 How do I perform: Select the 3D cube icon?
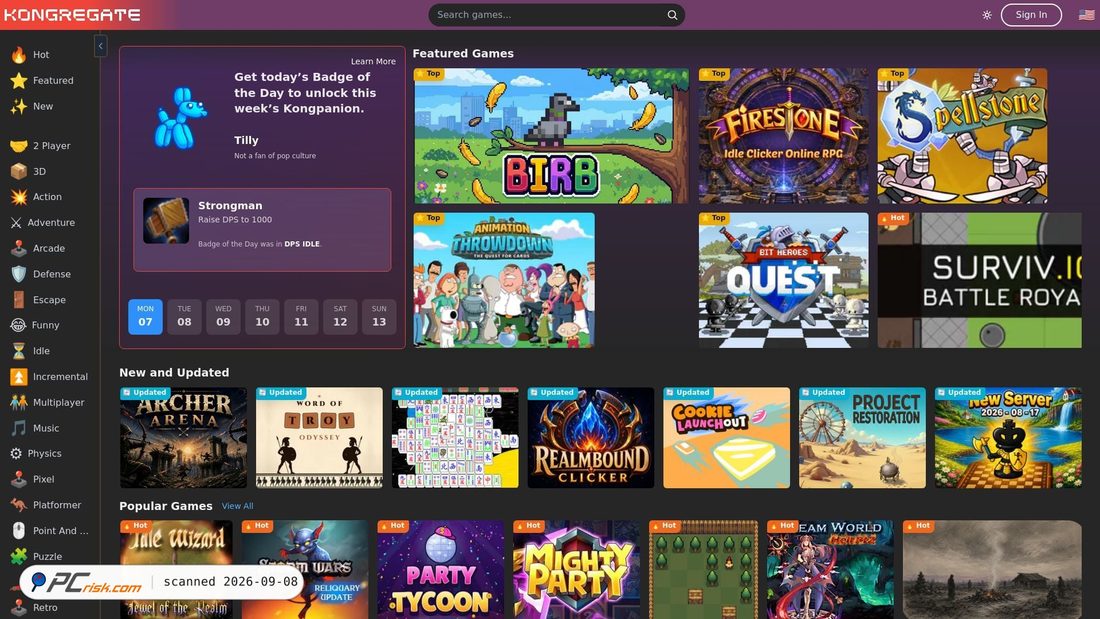19,171
